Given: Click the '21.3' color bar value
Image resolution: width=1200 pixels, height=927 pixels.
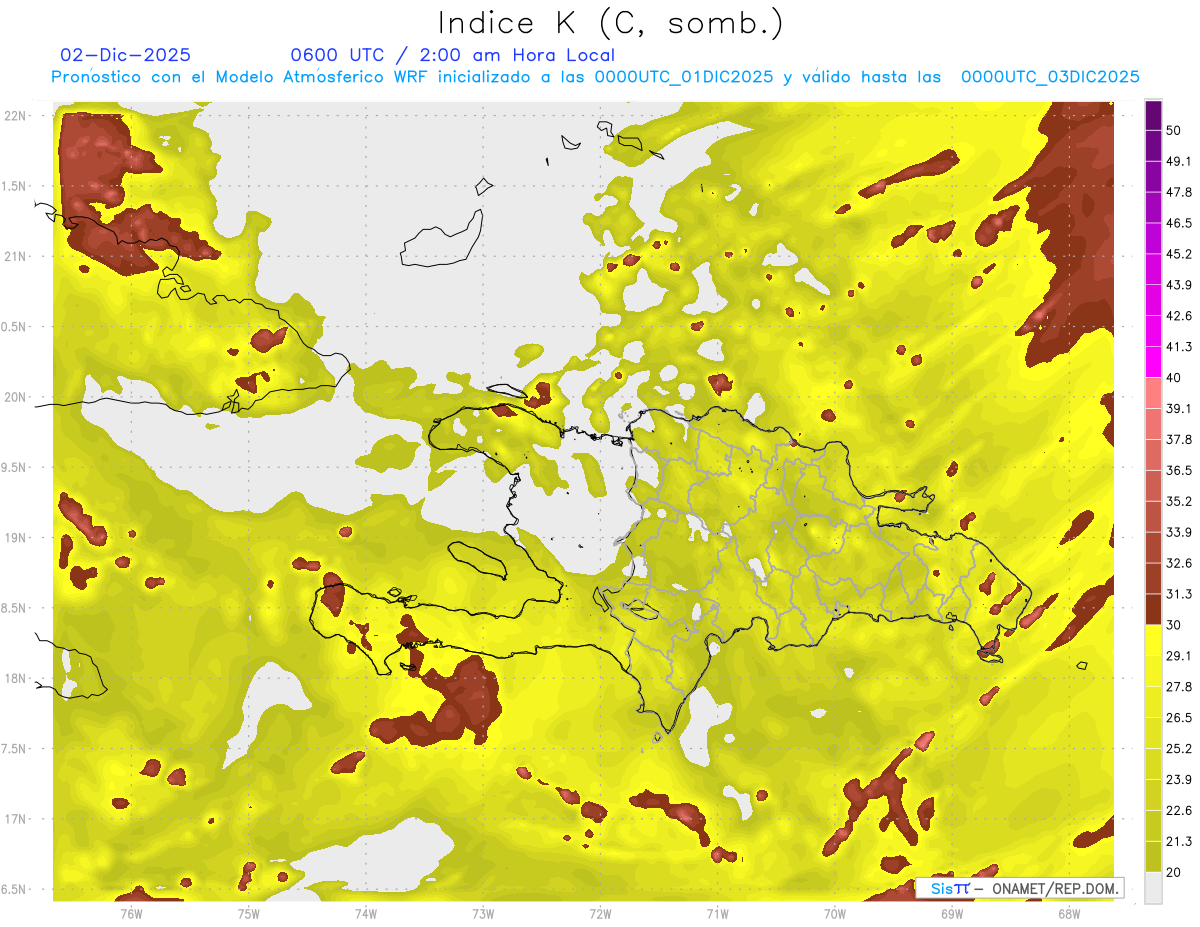Looking at the screenshot, I should coord(1179,841).
